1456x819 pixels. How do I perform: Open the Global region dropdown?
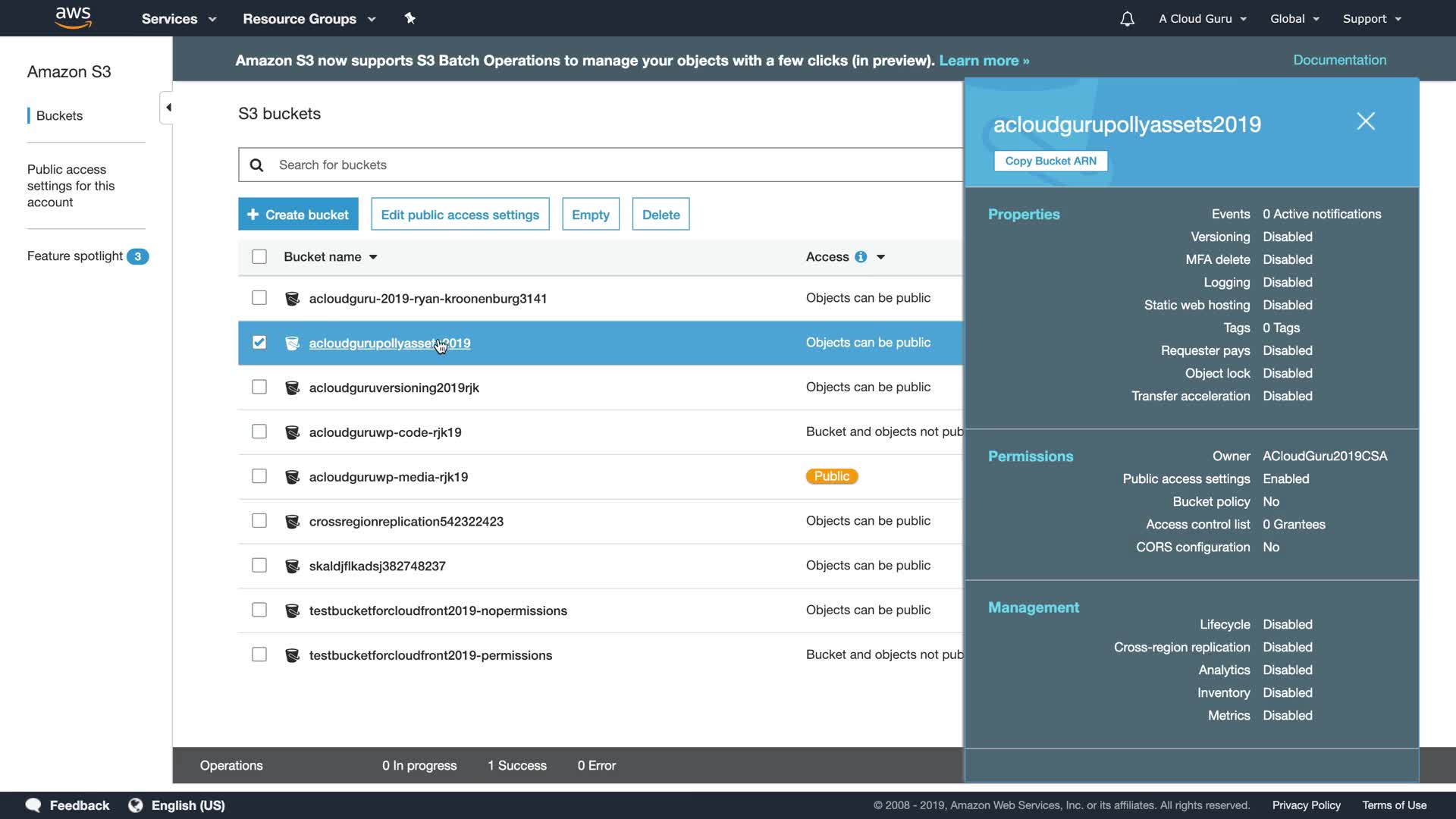point(1294,19)
